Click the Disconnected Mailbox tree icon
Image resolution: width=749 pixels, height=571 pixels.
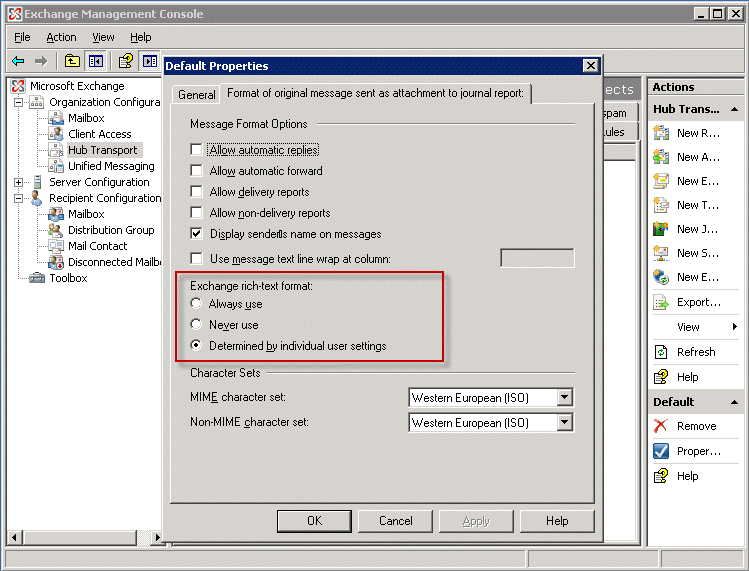click(x=55, y=262)
